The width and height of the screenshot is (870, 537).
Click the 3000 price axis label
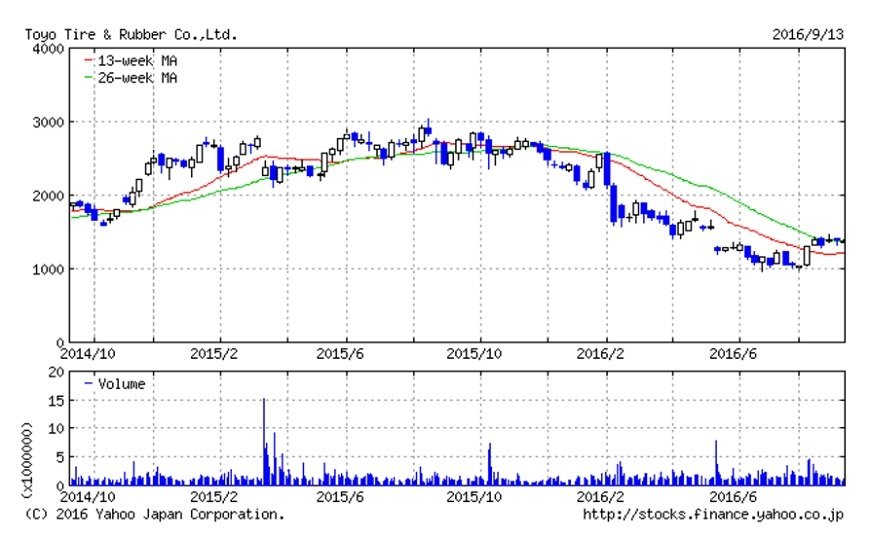pyautogui.click(x=48, y=122)
